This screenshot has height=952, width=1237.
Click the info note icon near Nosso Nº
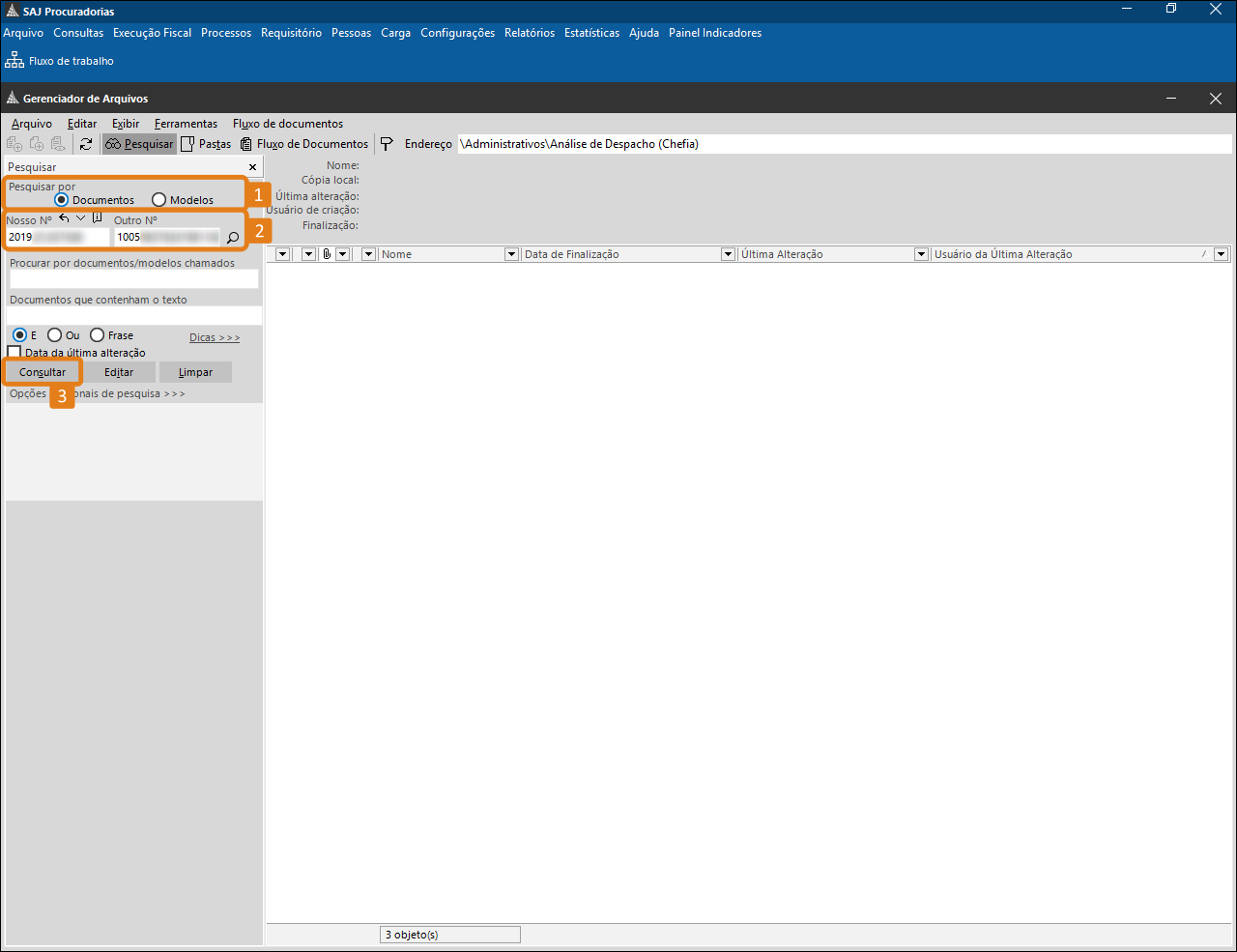(x=98, y=218)
